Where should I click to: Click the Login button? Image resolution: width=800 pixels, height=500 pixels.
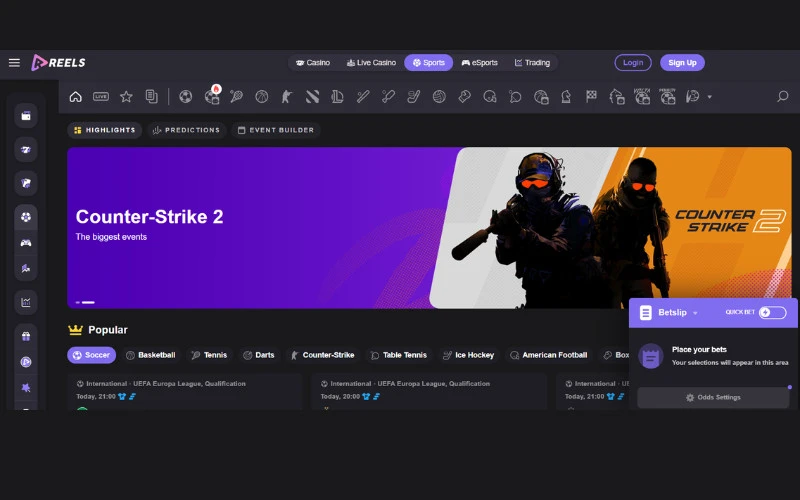tap(633, 63)
